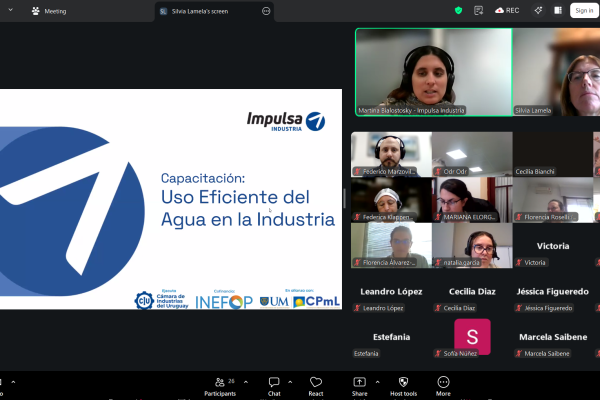Viewport: 600px width, 400px height.
Task: Open the meeting notes icon in top bar
Action: (x=478, y=11)
